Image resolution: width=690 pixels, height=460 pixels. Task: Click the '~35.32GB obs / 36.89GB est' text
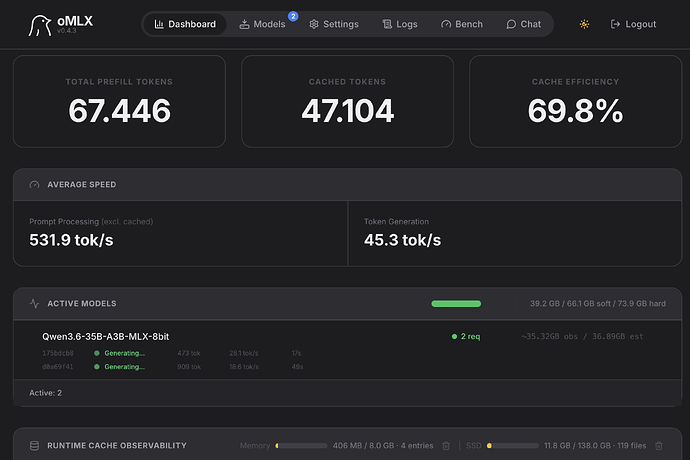coord(582,336)
